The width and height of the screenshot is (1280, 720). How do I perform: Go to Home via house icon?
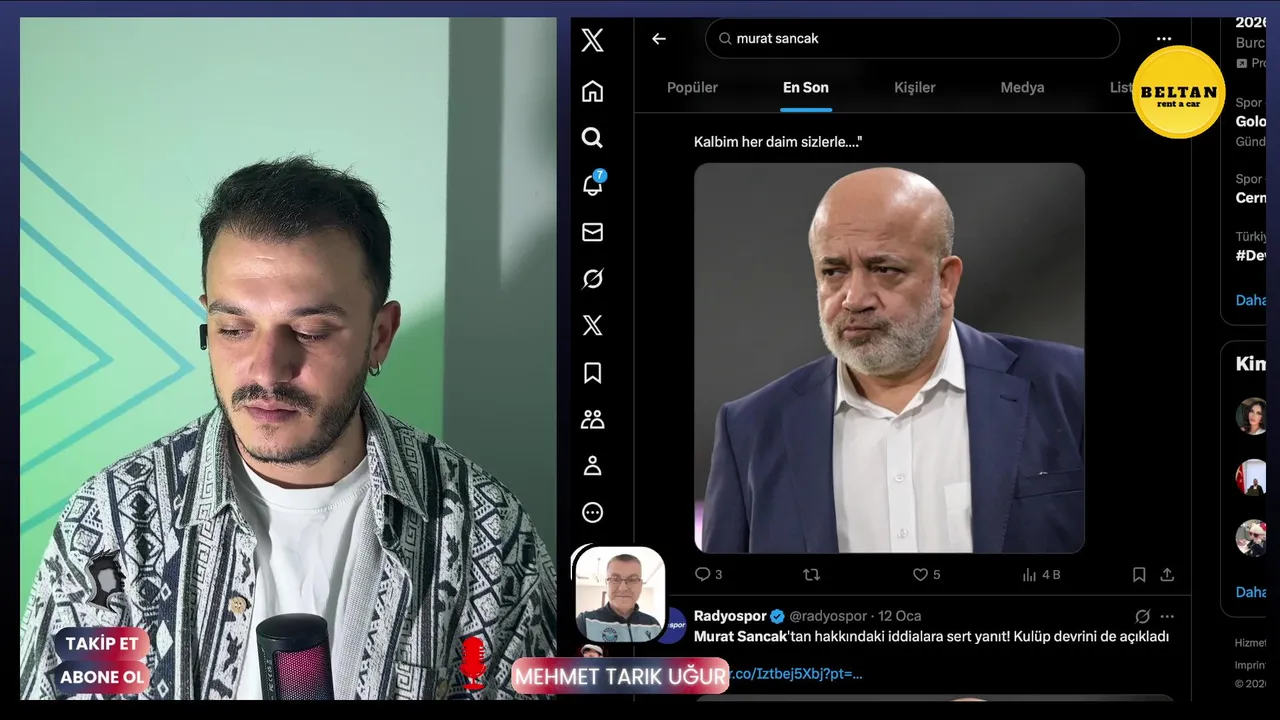(x=592, y=91)
